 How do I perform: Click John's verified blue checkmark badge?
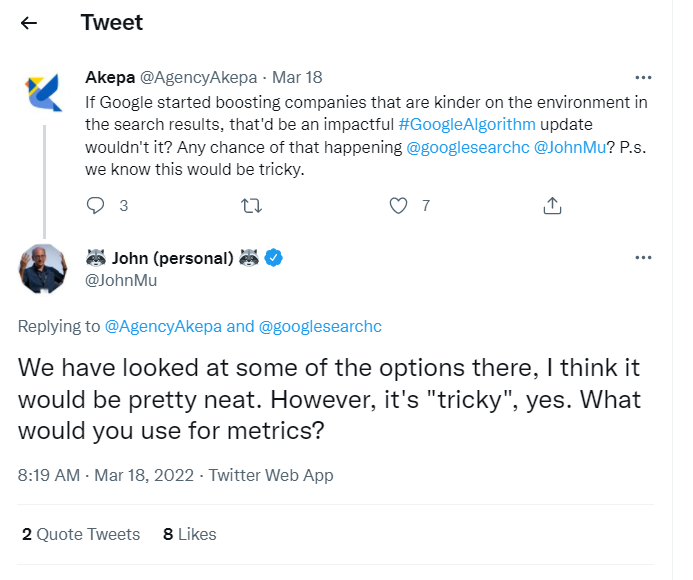274,258
